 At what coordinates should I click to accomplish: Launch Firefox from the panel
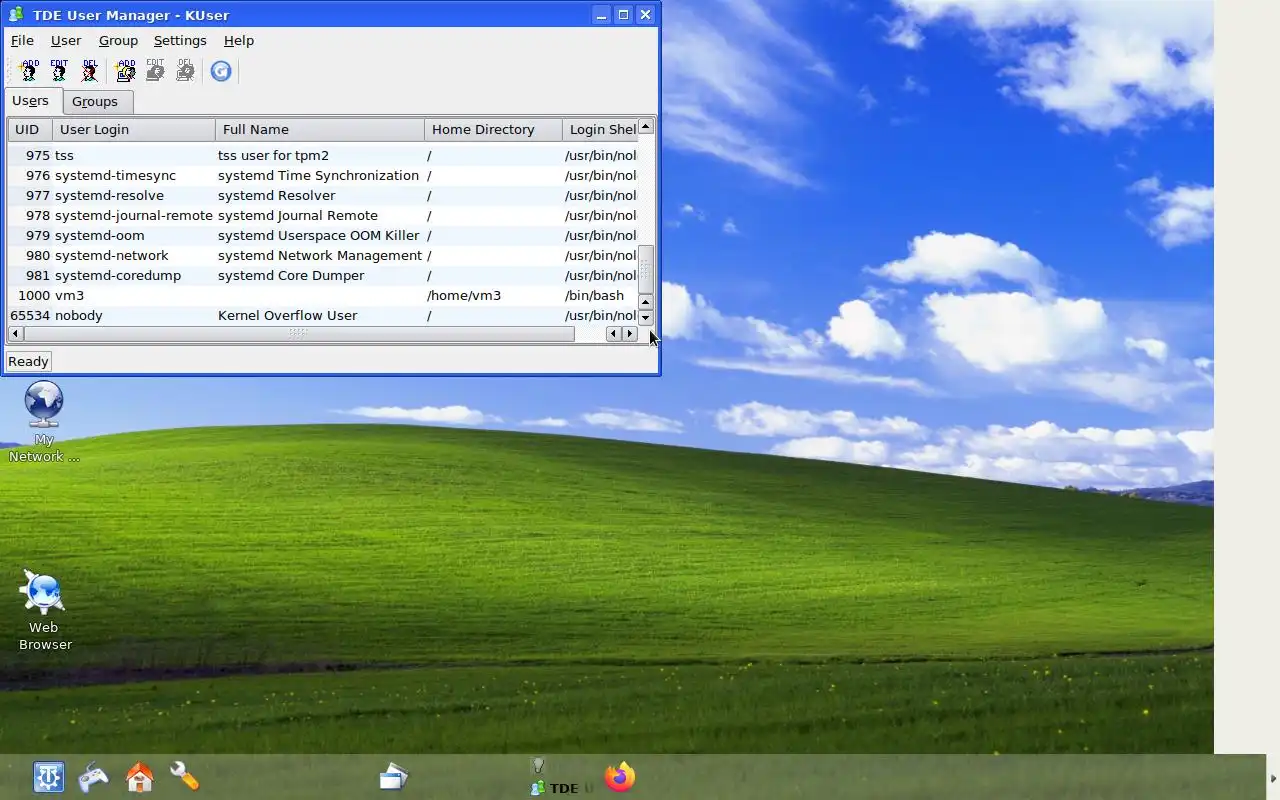(x=620, y=777)
